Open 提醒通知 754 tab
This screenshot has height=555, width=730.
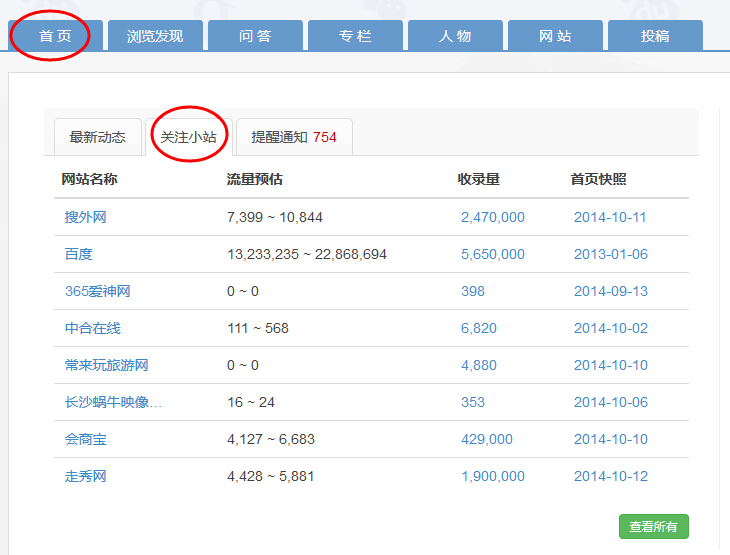294,137
